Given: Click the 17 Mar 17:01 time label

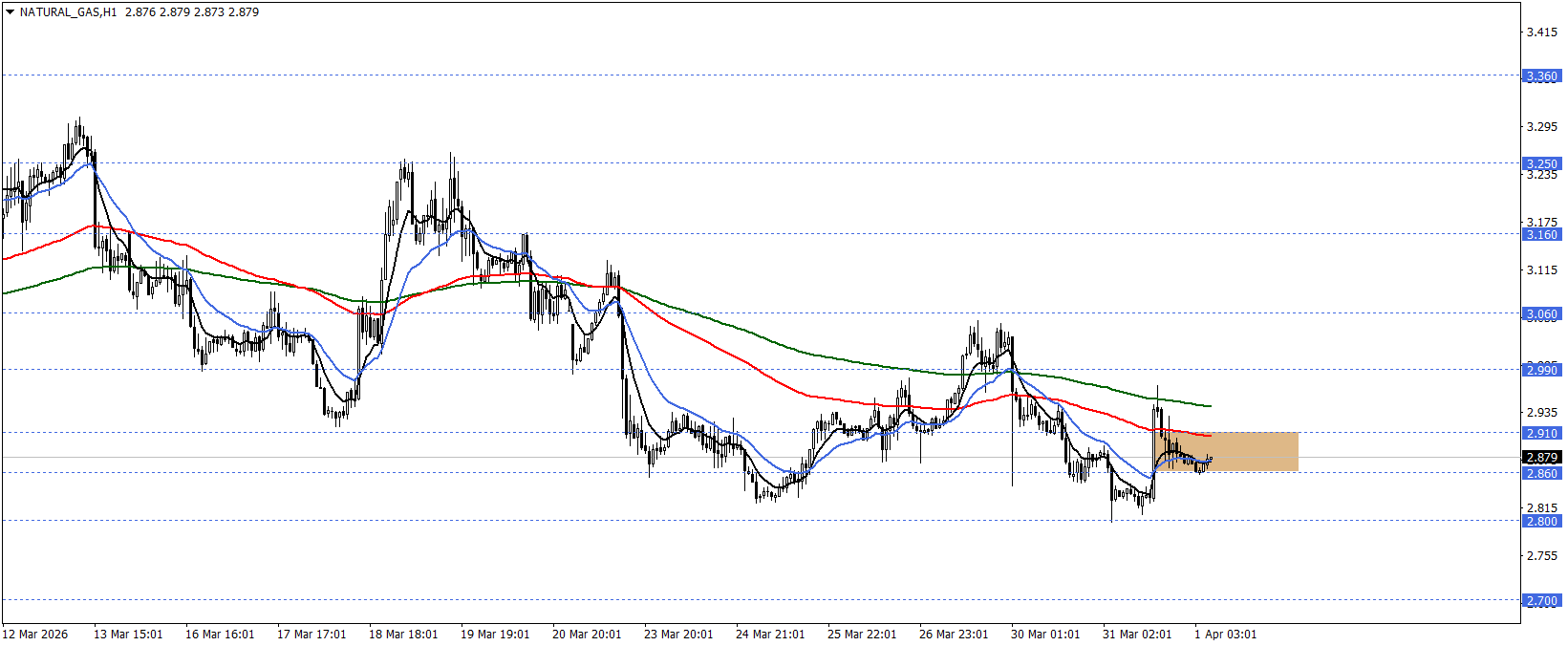Looking at the screenshot, I should pyautogui.click(x=311, y=635).
